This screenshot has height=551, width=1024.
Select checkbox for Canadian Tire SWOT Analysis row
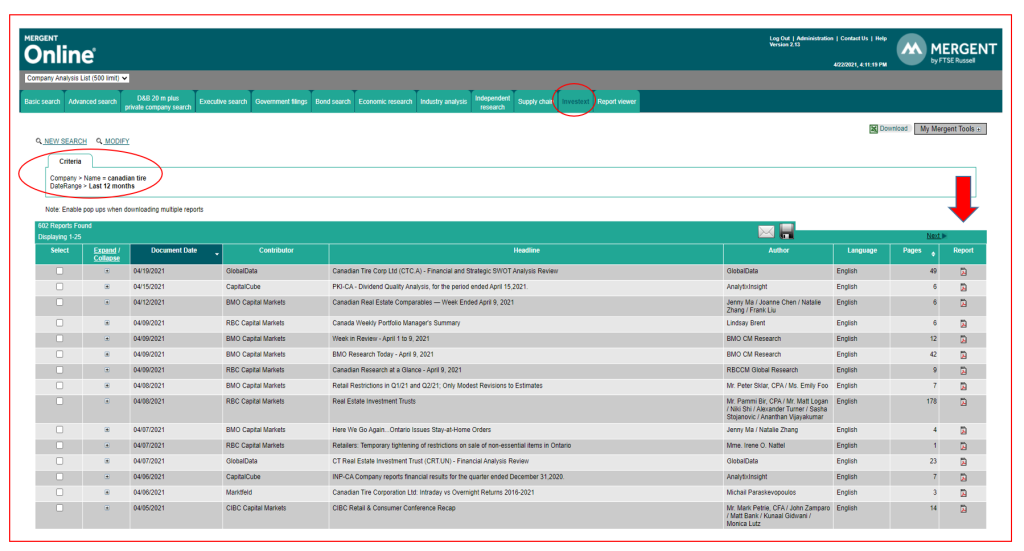(x=59, y=271)
